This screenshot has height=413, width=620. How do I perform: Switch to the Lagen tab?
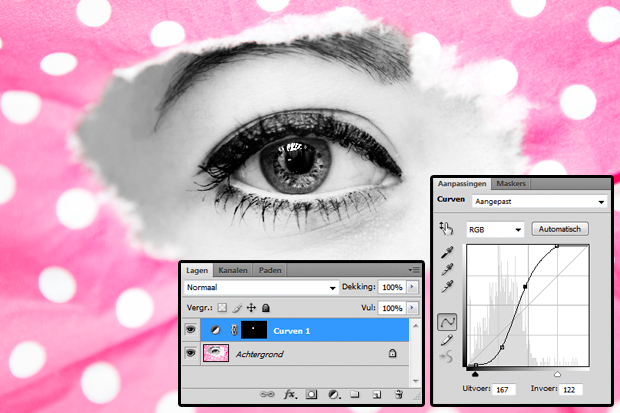197,271
